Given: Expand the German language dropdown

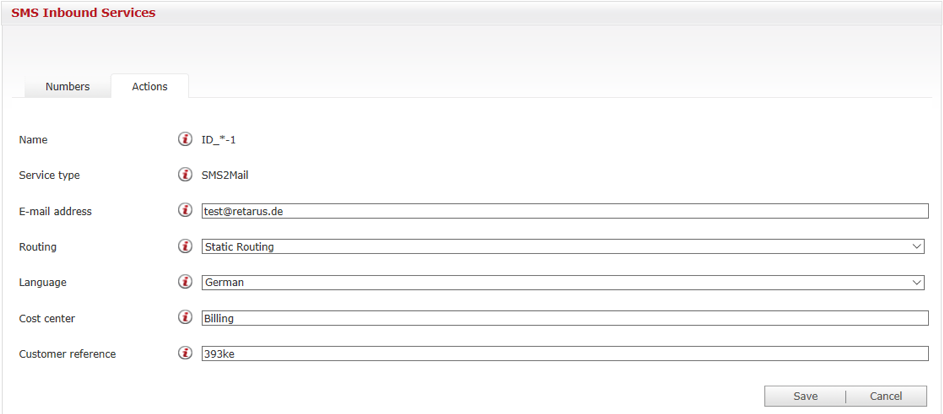Looking at the screenshot, I should (x=560, y=282).
